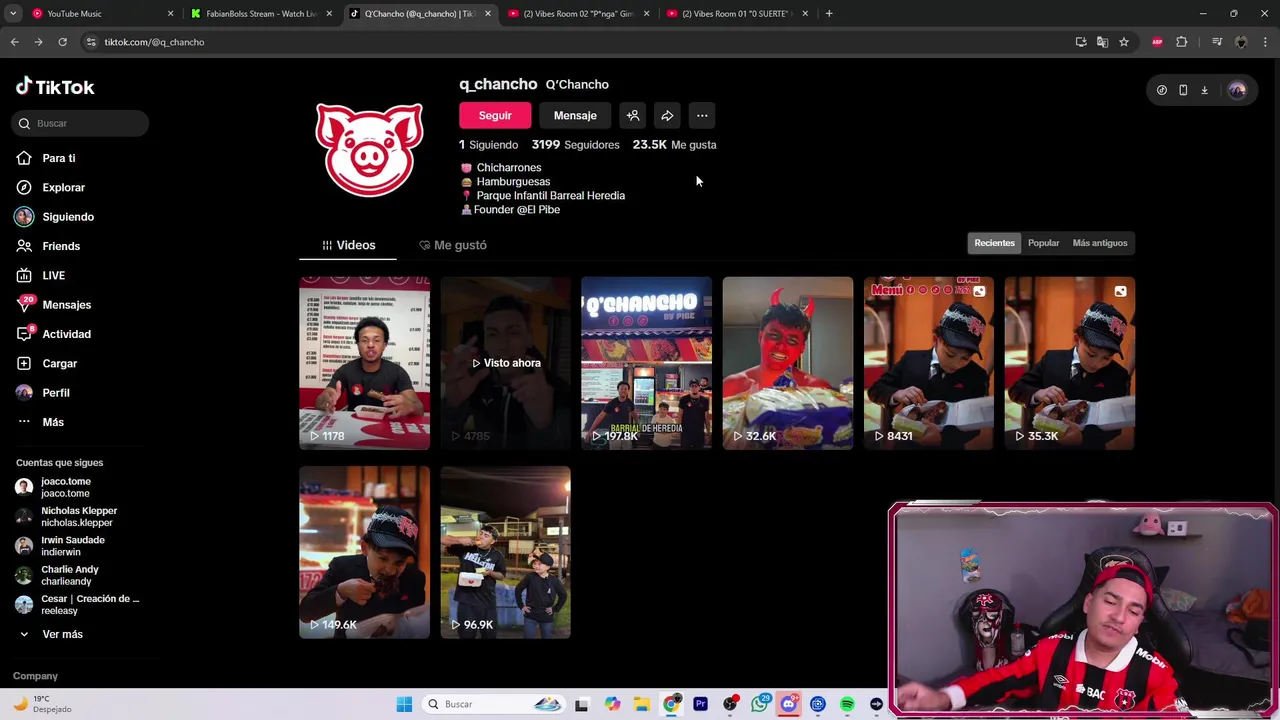This screenshot has height=720, width=1280.
Task: Switch to FabianBolss Stream tab
Action: [262, 14]
